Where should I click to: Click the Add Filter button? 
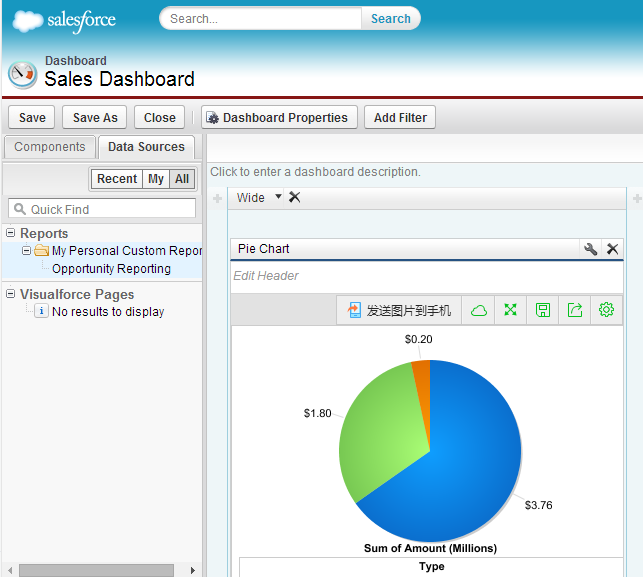click(x=400, y=118)
